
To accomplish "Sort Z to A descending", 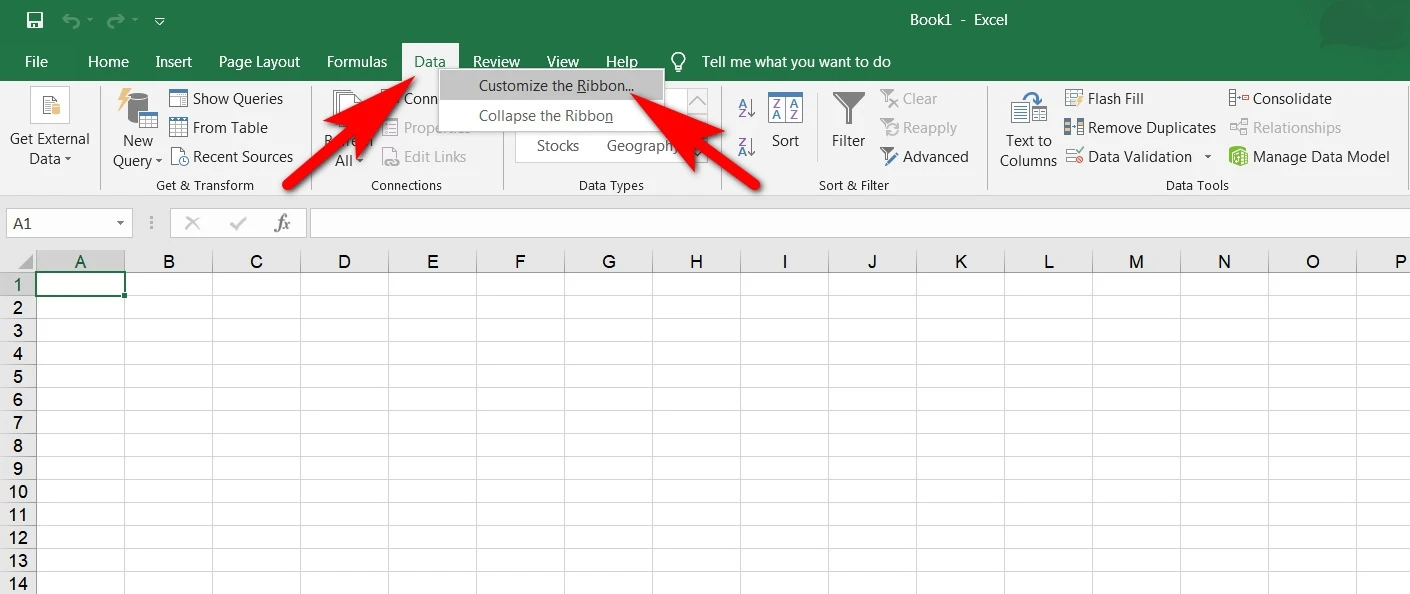I will point(746,146).
